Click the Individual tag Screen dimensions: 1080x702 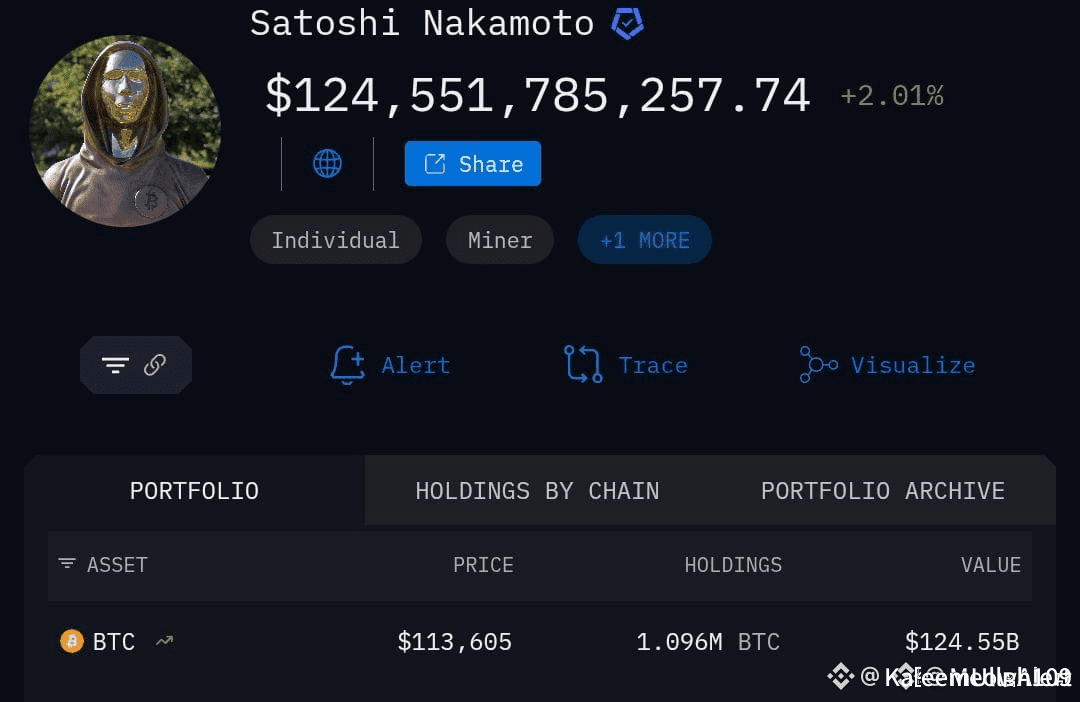click(335, 240)
